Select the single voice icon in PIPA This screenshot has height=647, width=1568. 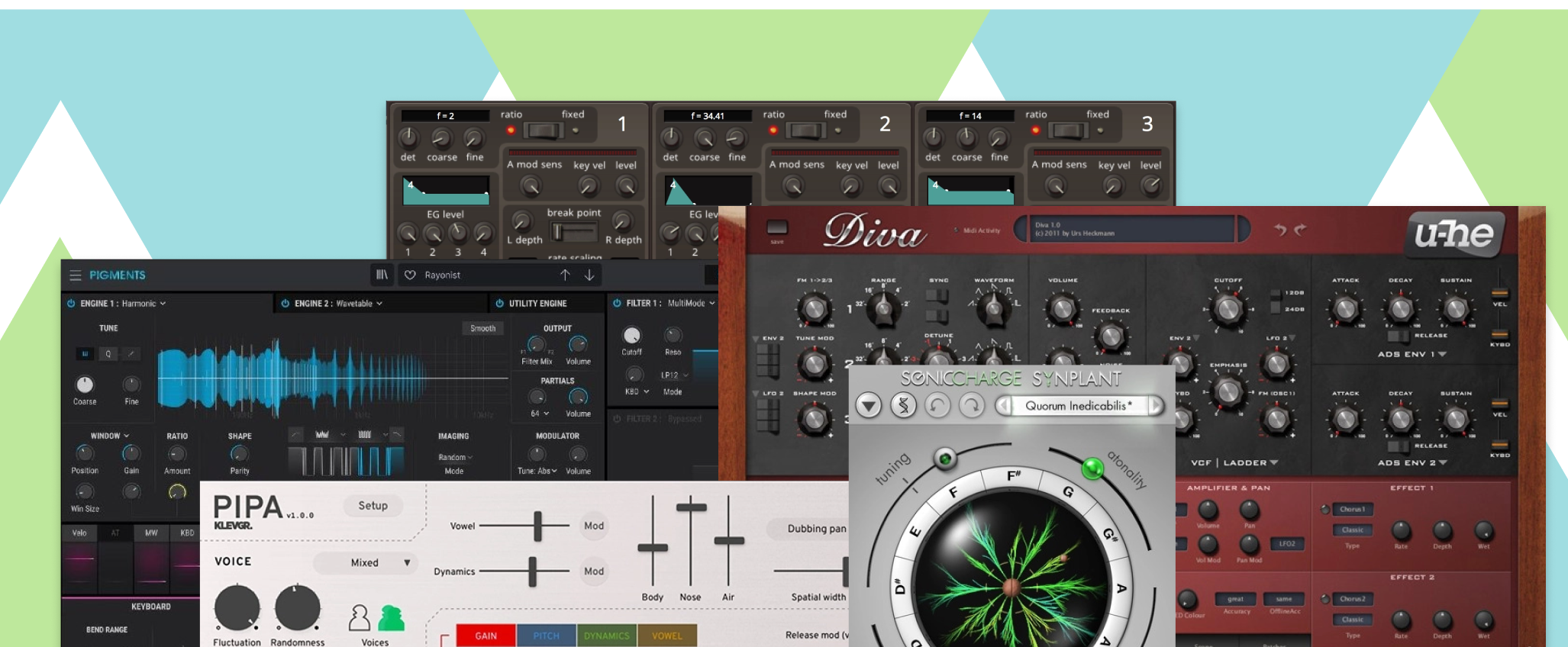359,618
